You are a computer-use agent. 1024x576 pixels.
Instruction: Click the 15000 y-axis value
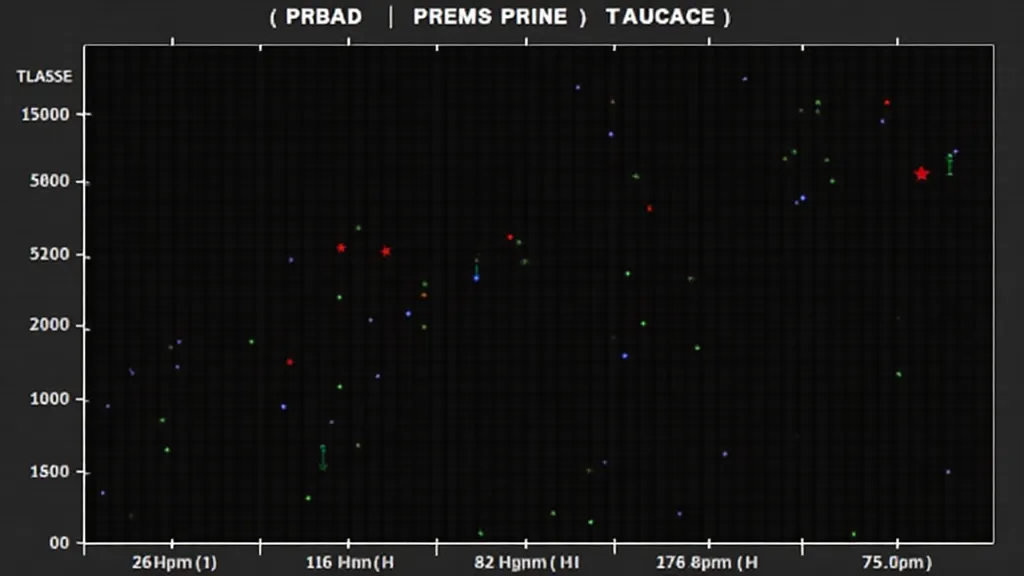(x=45, y=114)
